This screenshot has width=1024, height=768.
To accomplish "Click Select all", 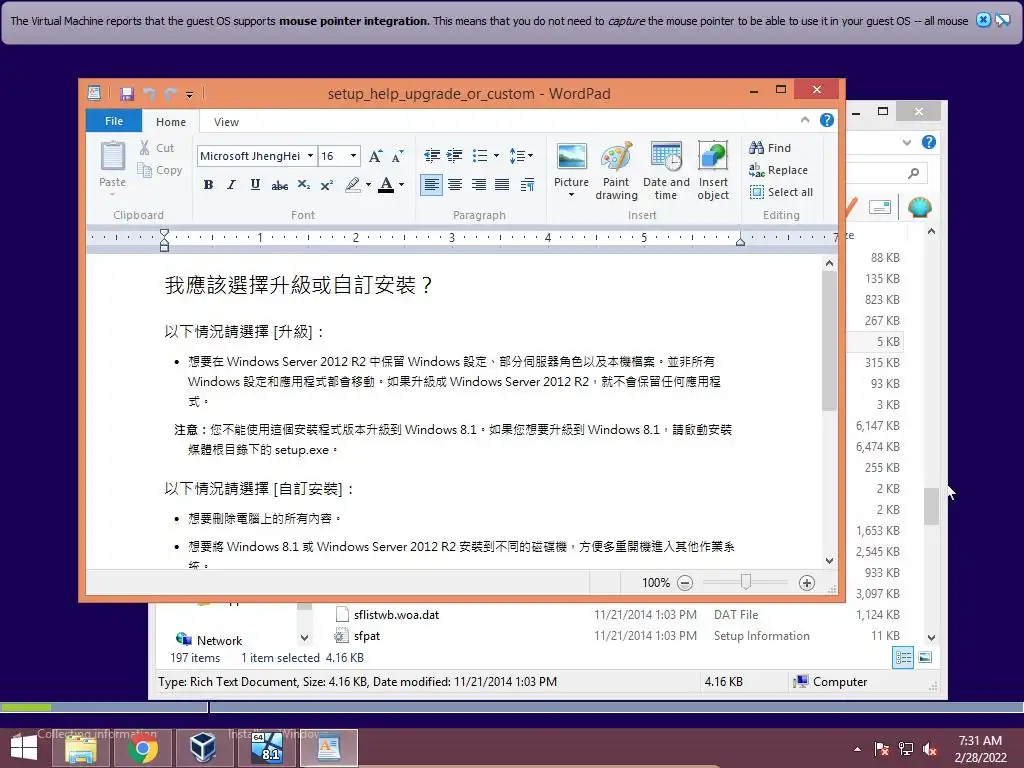I will click(x=781, y=192).
